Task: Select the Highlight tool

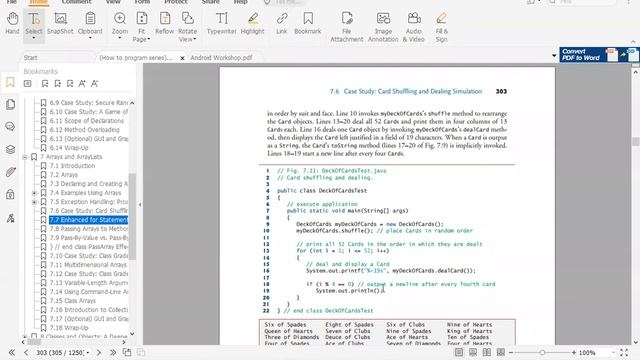Action: [x=253, y=23]
